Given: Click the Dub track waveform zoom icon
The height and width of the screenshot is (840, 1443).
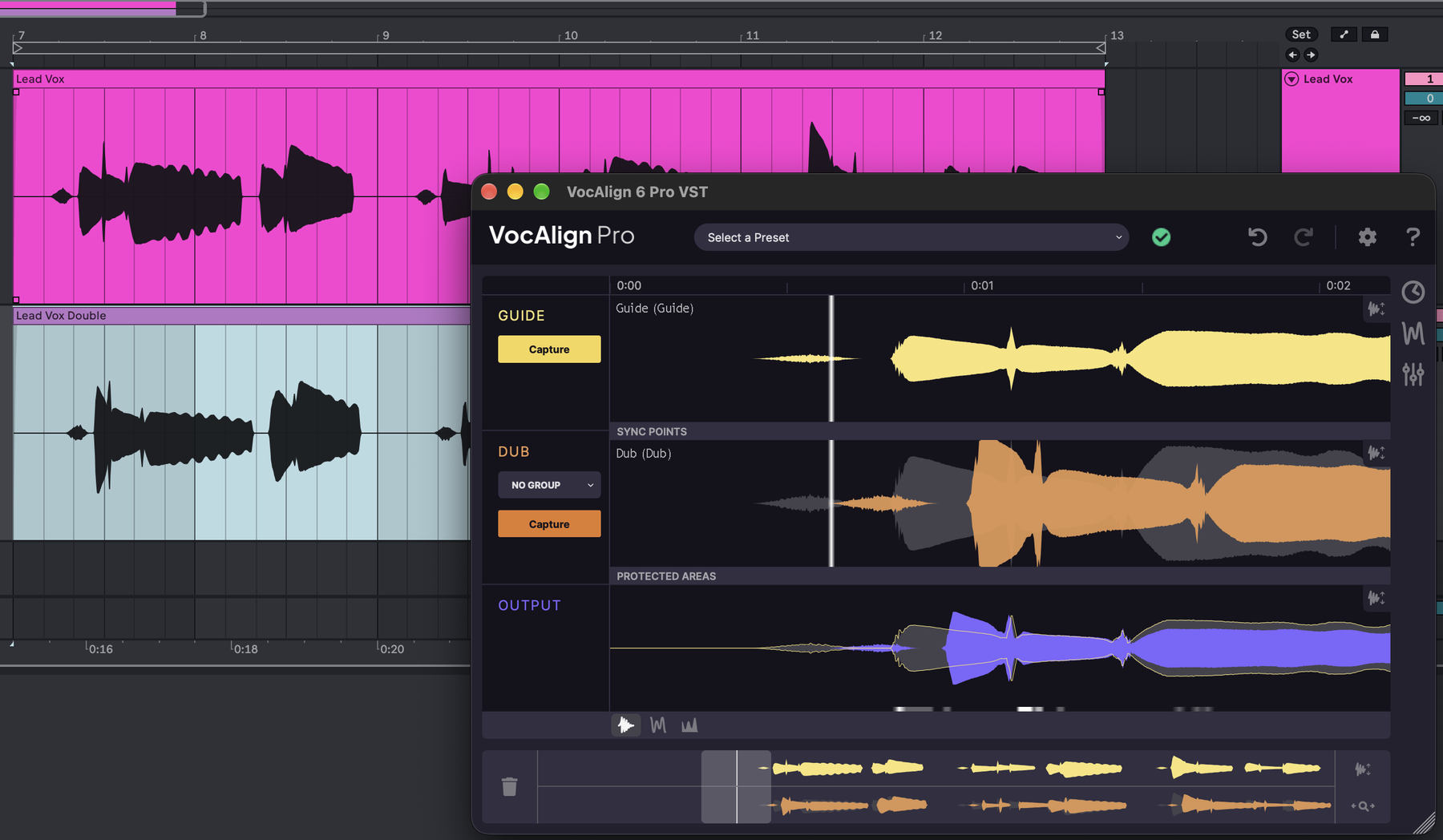Looking at the screenshot, I should (1376, 453).
